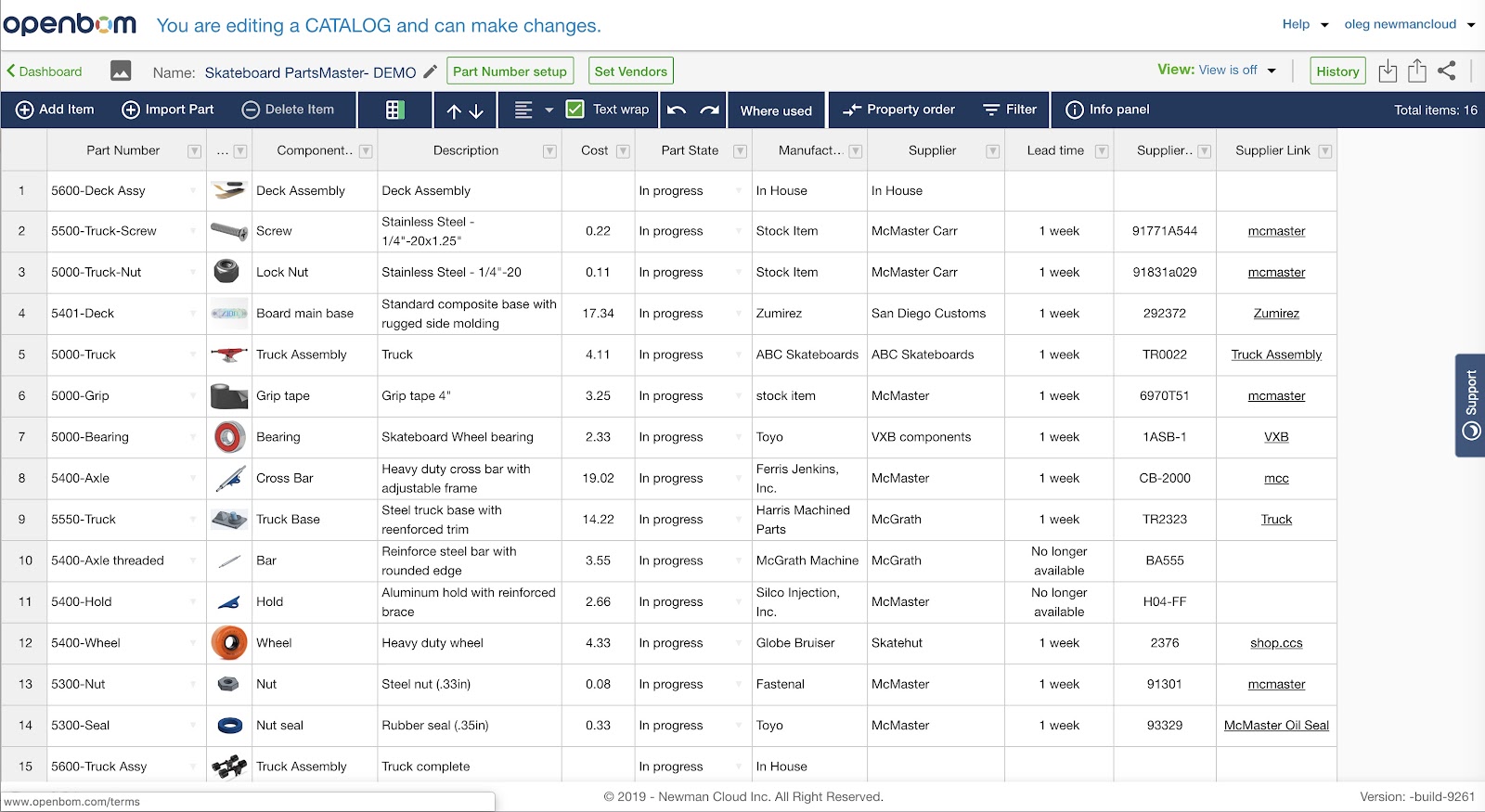This screenshot has height=812, width=1485.
Task: Click the catalog image placeholder icon
Action: (x=121, y=71)
